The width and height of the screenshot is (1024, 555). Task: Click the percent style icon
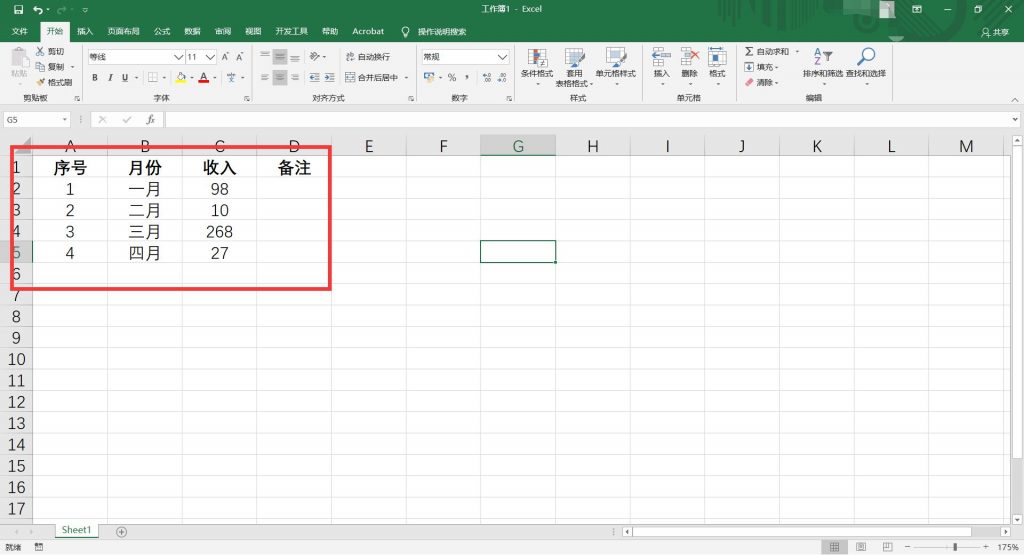pyautogui.click(x=452, y=77)
